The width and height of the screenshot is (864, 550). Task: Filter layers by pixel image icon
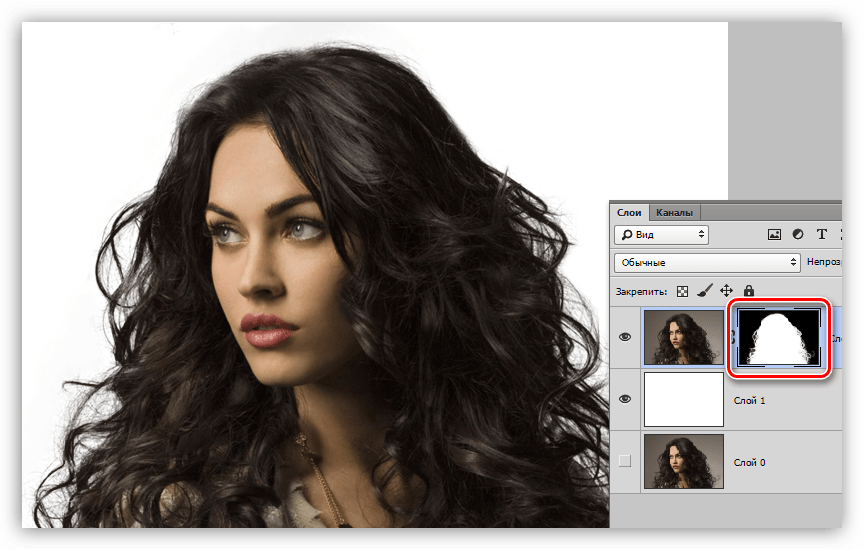774,235
